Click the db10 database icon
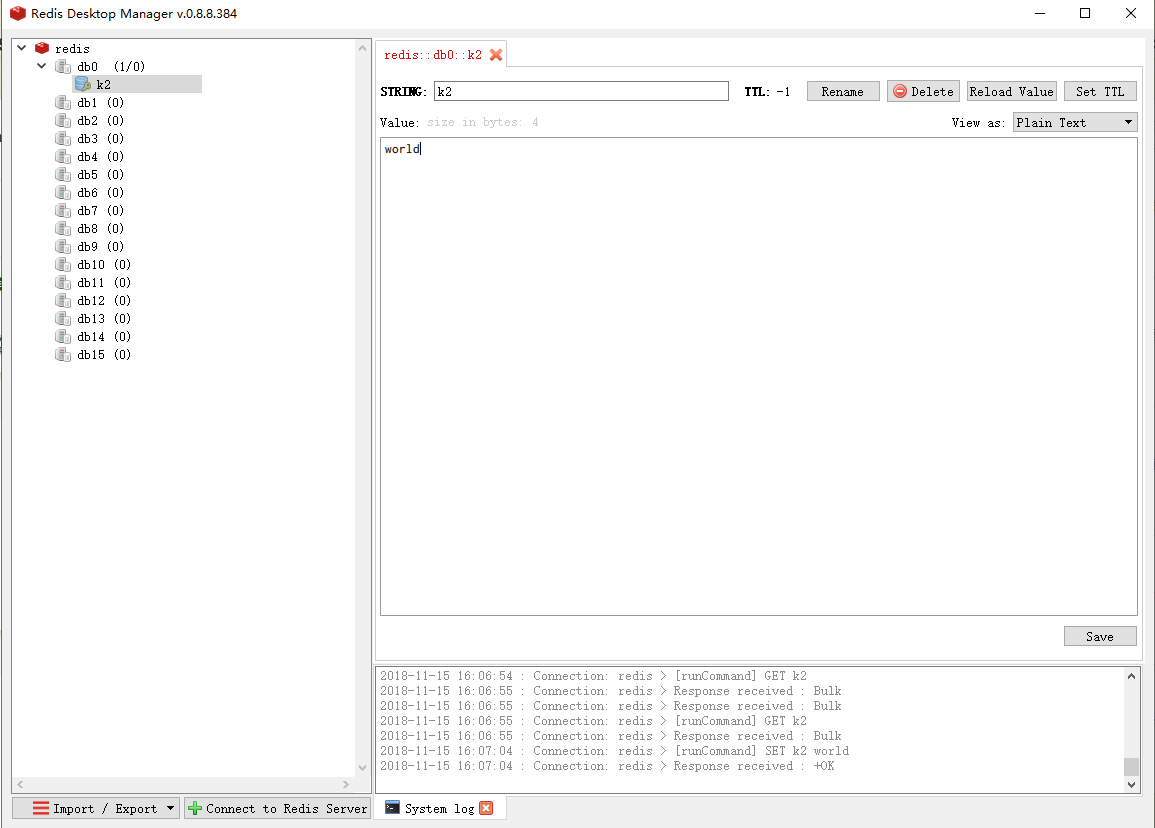Image resolution: width=1155 pixels, height=828 pixels. 63,264
